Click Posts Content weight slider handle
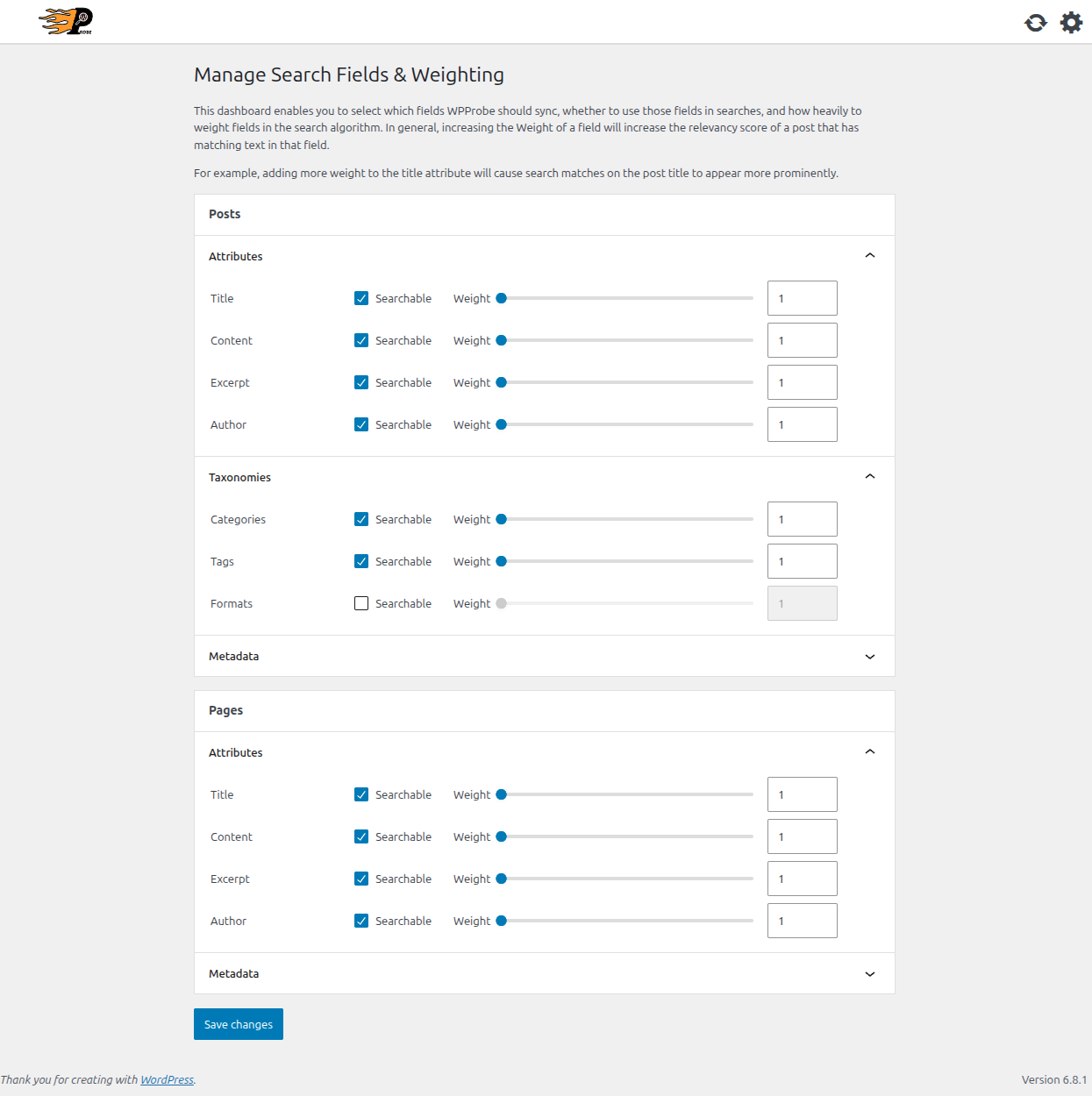Screen dimensions: 1092x1096 point(502,340)
